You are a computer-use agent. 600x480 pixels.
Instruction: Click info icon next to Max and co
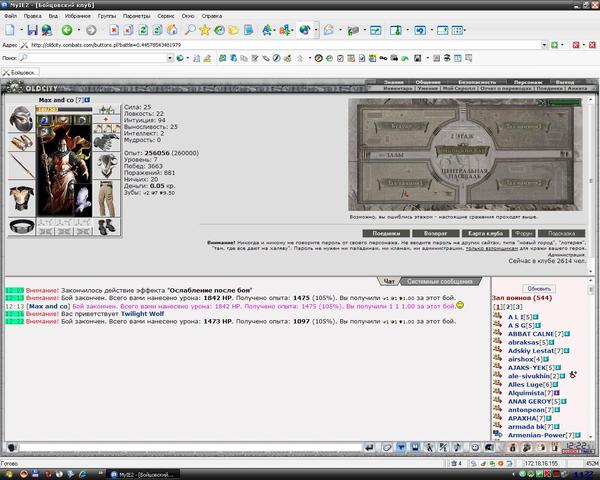coord(87,100)
